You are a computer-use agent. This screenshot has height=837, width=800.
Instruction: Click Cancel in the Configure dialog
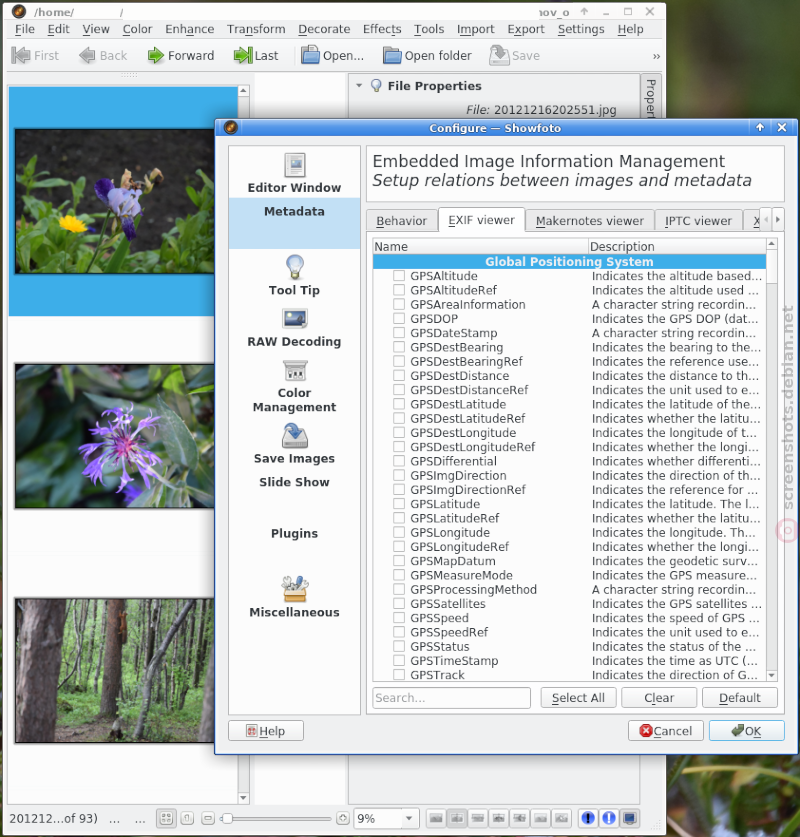[x=666, y=731]
